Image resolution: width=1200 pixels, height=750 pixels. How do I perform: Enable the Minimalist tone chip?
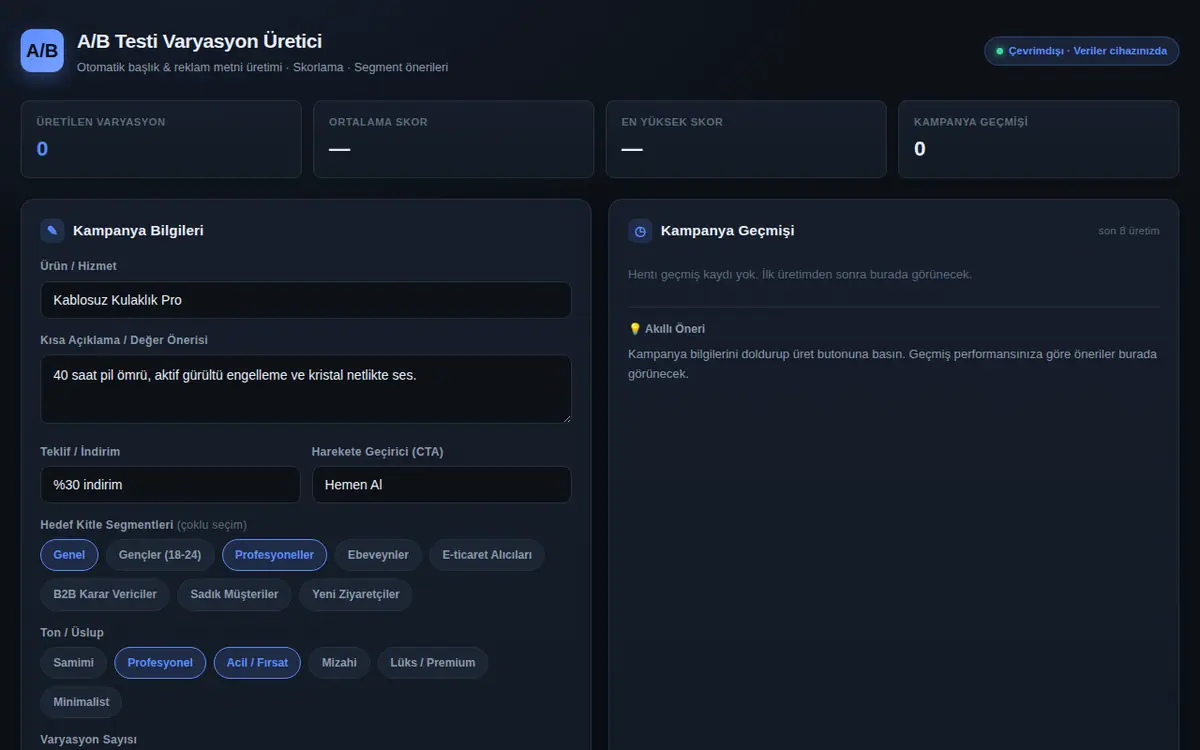click(x=81, y=702)
